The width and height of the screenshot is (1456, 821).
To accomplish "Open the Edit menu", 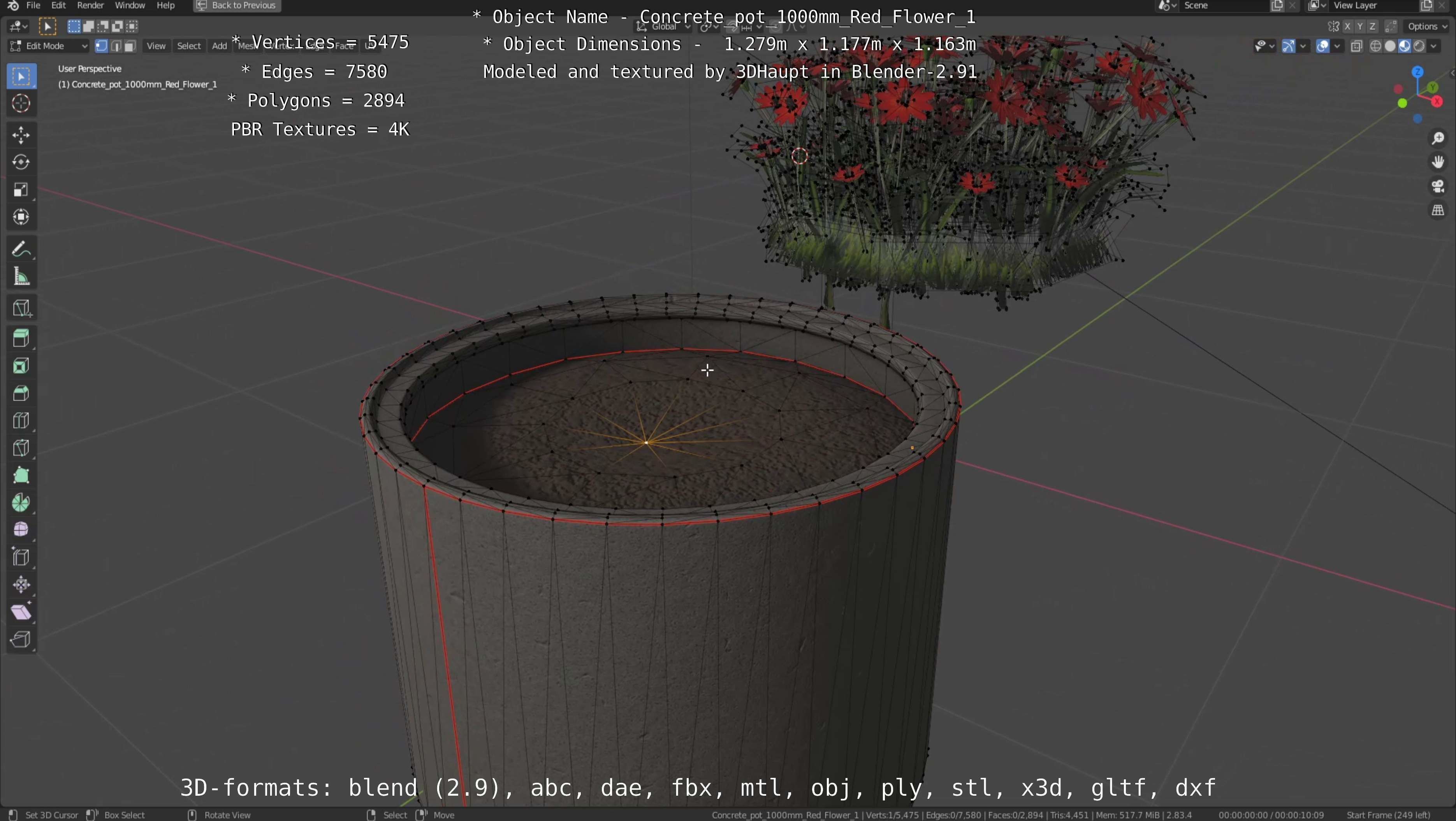I will [x=59, y=6].
